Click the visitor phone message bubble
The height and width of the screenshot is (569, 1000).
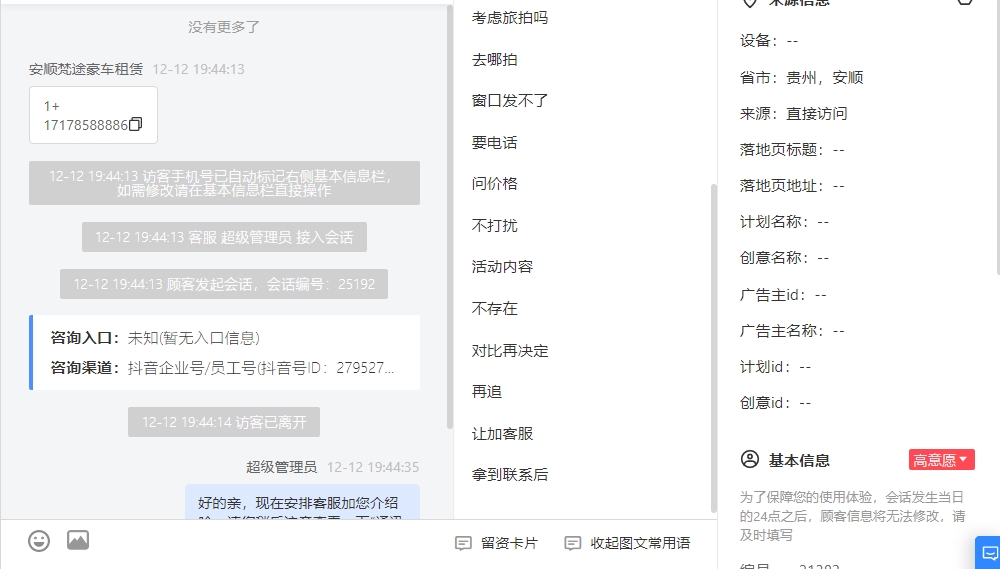(93, 115)
